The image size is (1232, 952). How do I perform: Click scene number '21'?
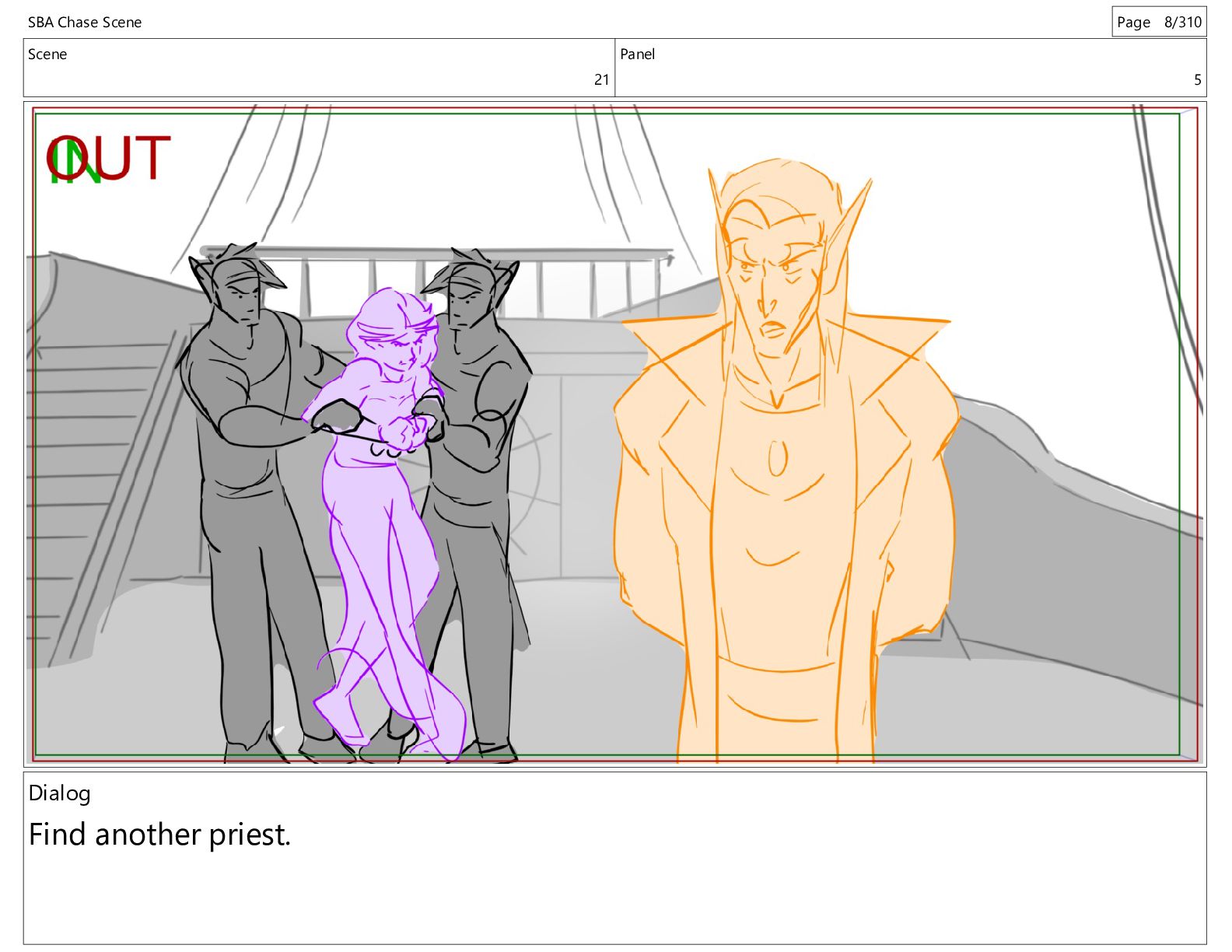coord(601,79)
